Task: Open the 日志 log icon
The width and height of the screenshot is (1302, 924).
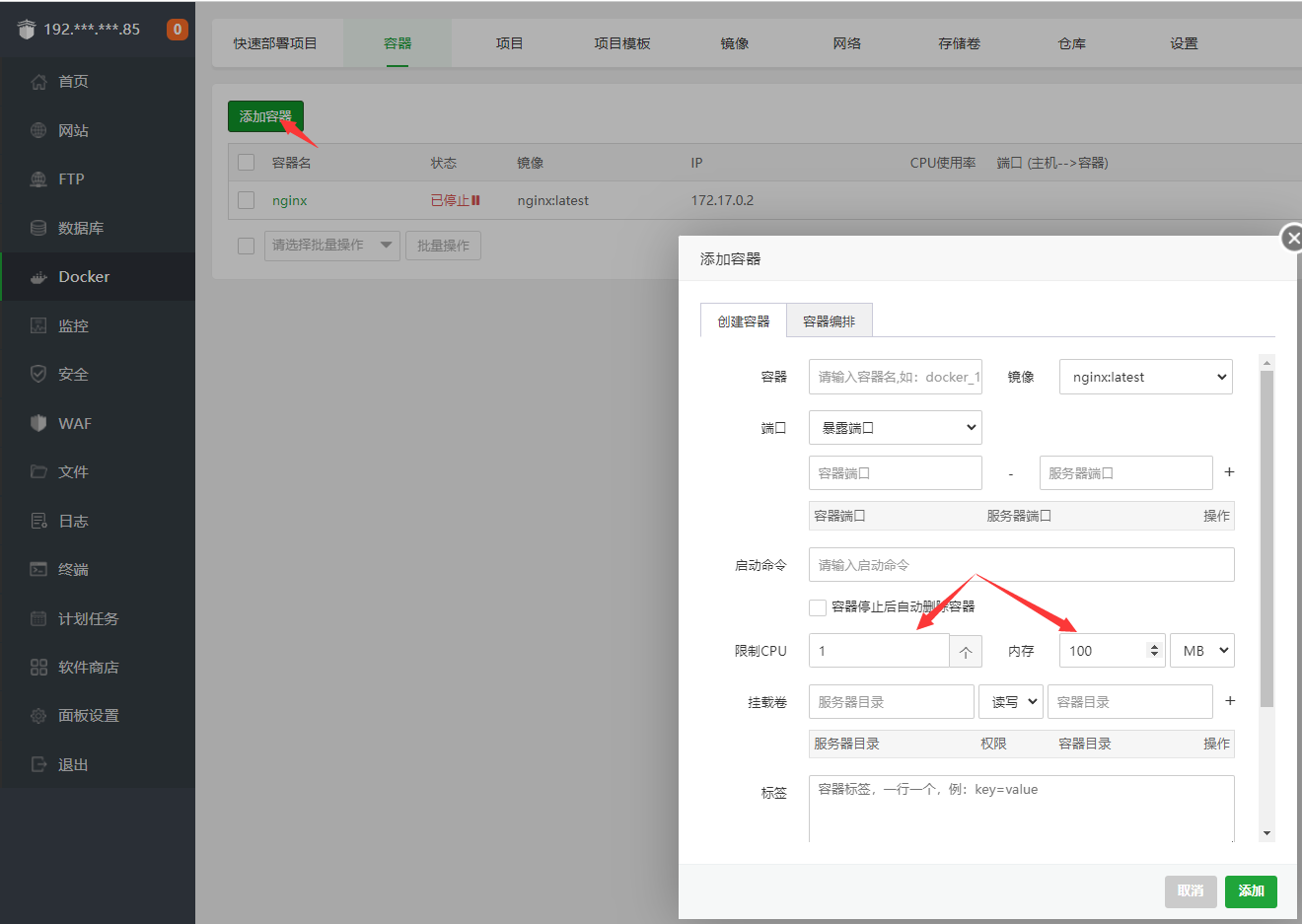Action: point(38,521)
